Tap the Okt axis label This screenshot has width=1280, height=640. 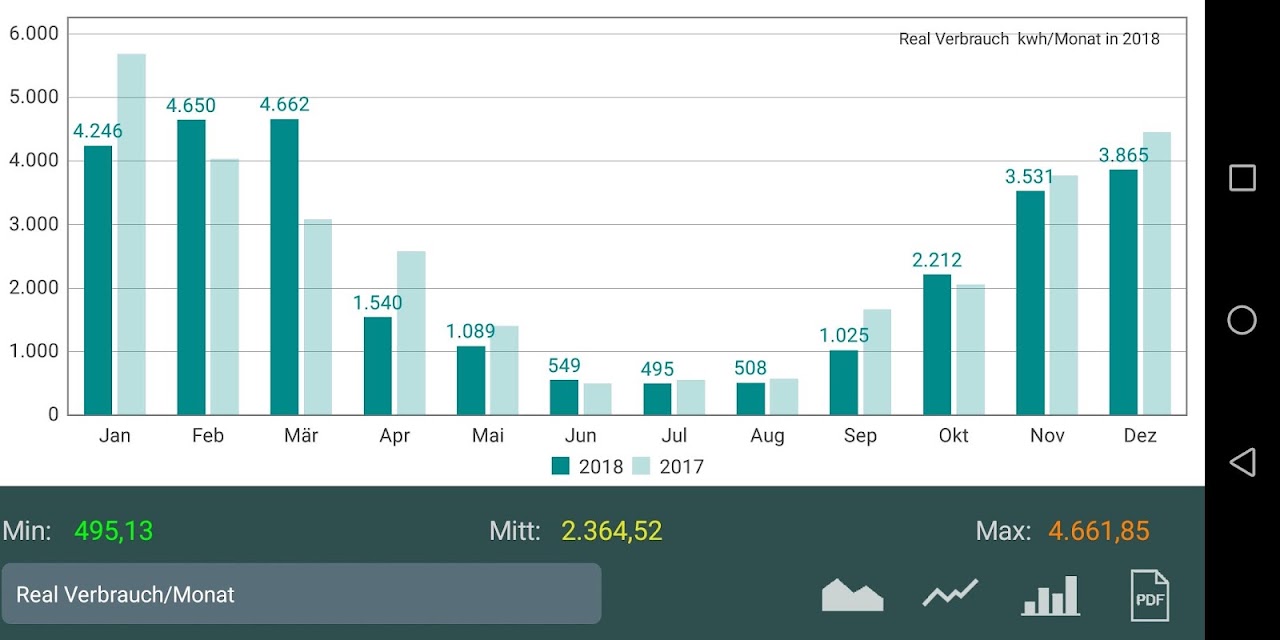pyautogui.click(x=954, y=436)
